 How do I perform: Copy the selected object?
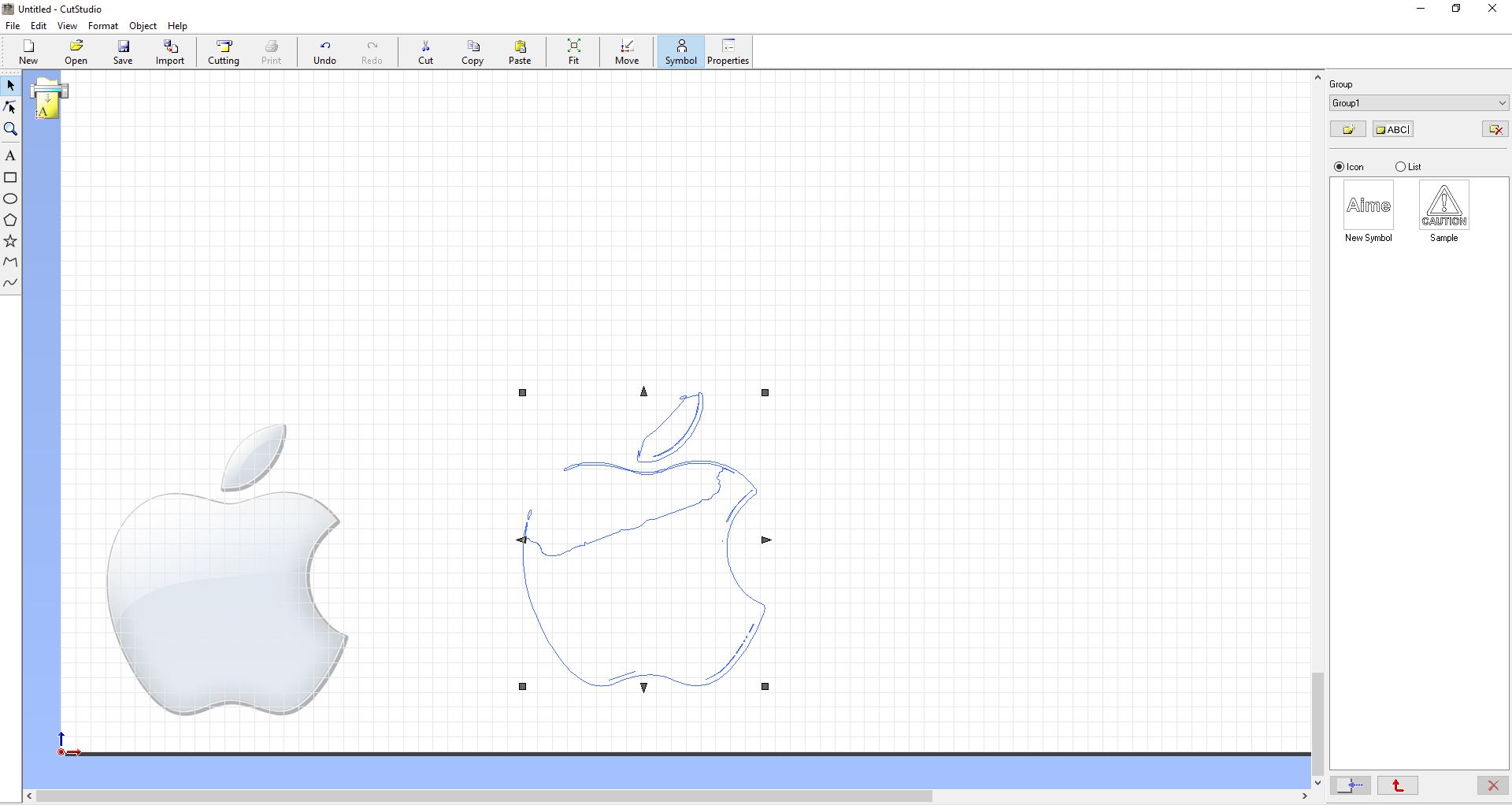coord(472,52)
